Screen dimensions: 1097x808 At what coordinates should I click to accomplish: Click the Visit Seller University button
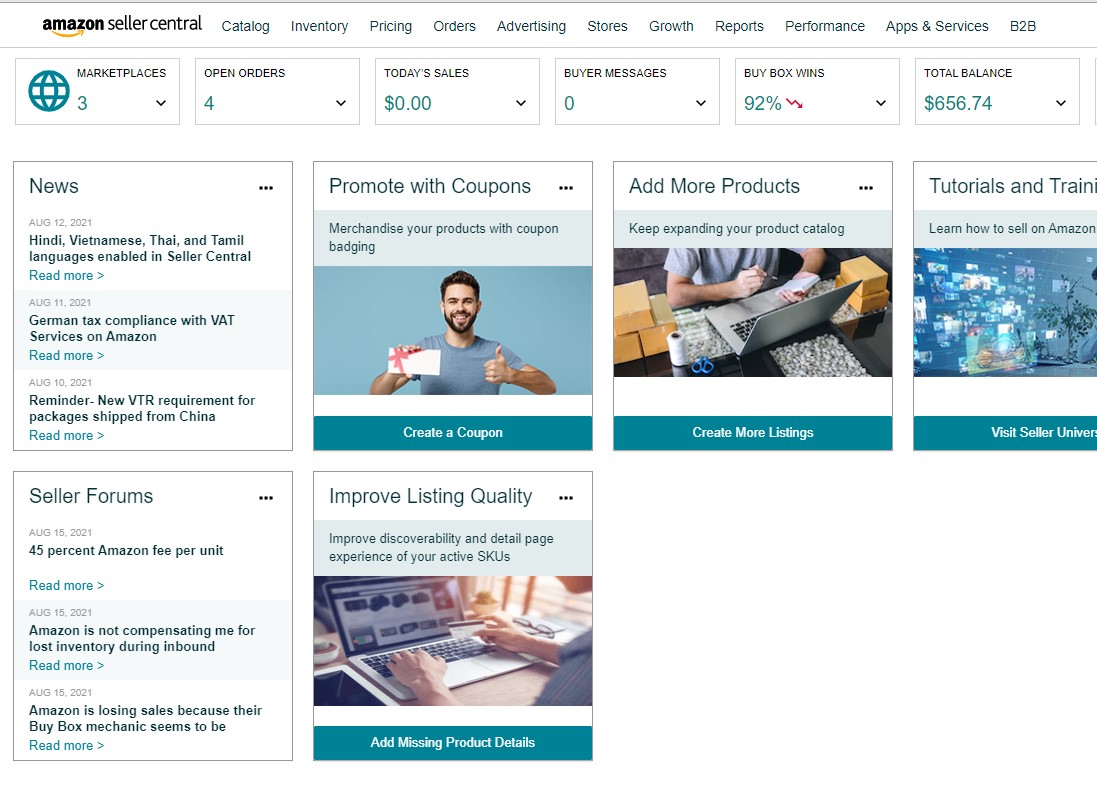point(1005,432)
